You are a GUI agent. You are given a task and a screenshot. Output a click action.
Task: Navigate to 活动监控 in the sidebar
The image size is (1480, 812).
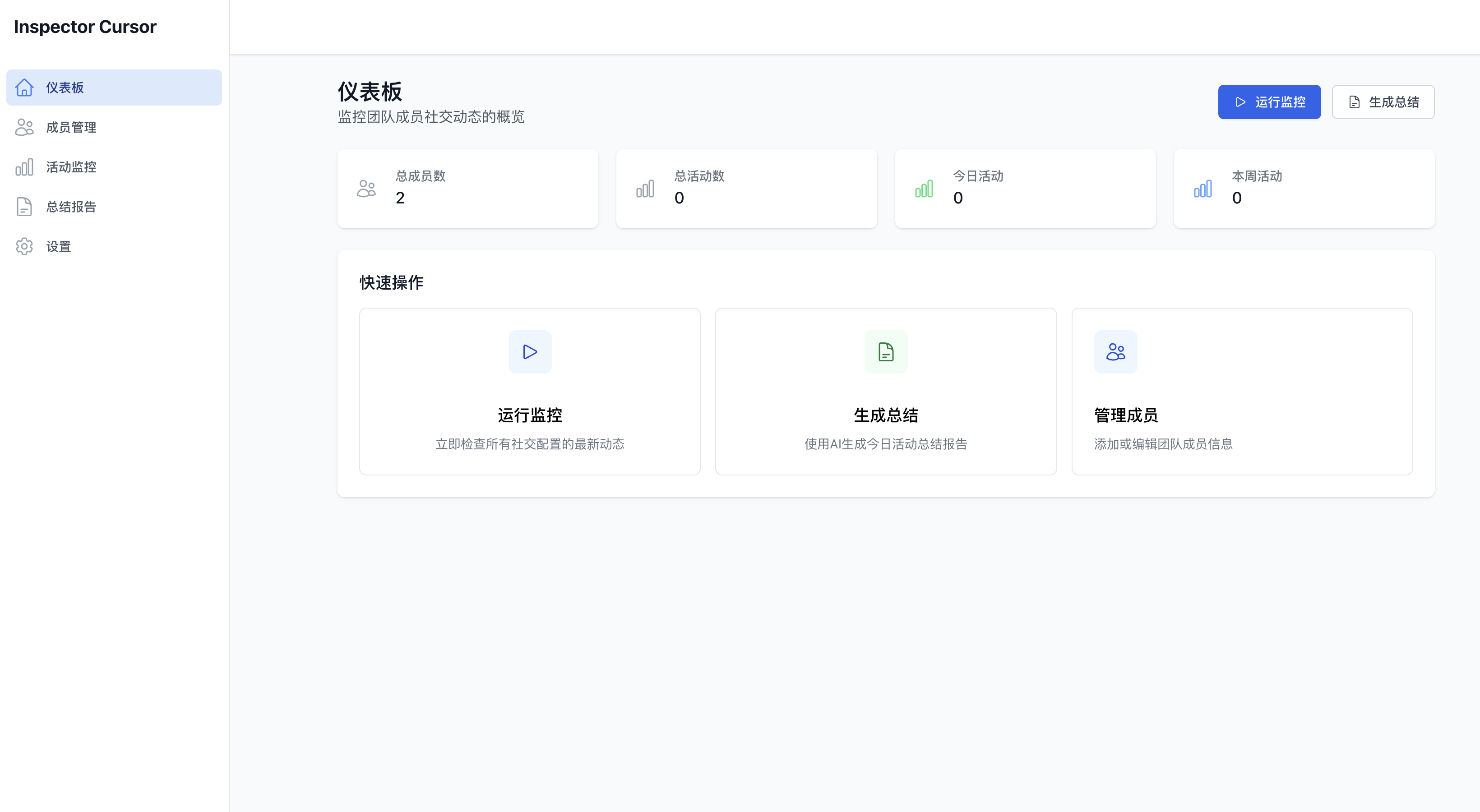(x=72, y=167)
